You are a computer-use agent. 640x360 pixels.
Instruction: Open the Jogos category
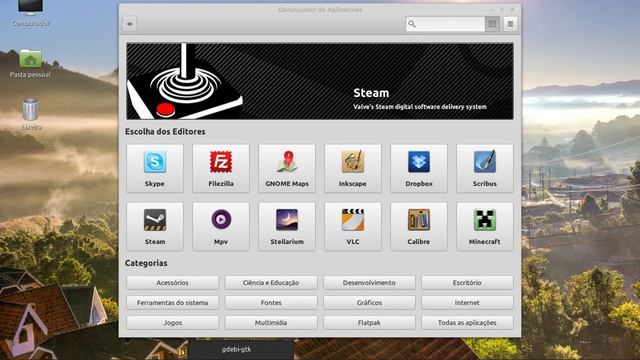172,322
